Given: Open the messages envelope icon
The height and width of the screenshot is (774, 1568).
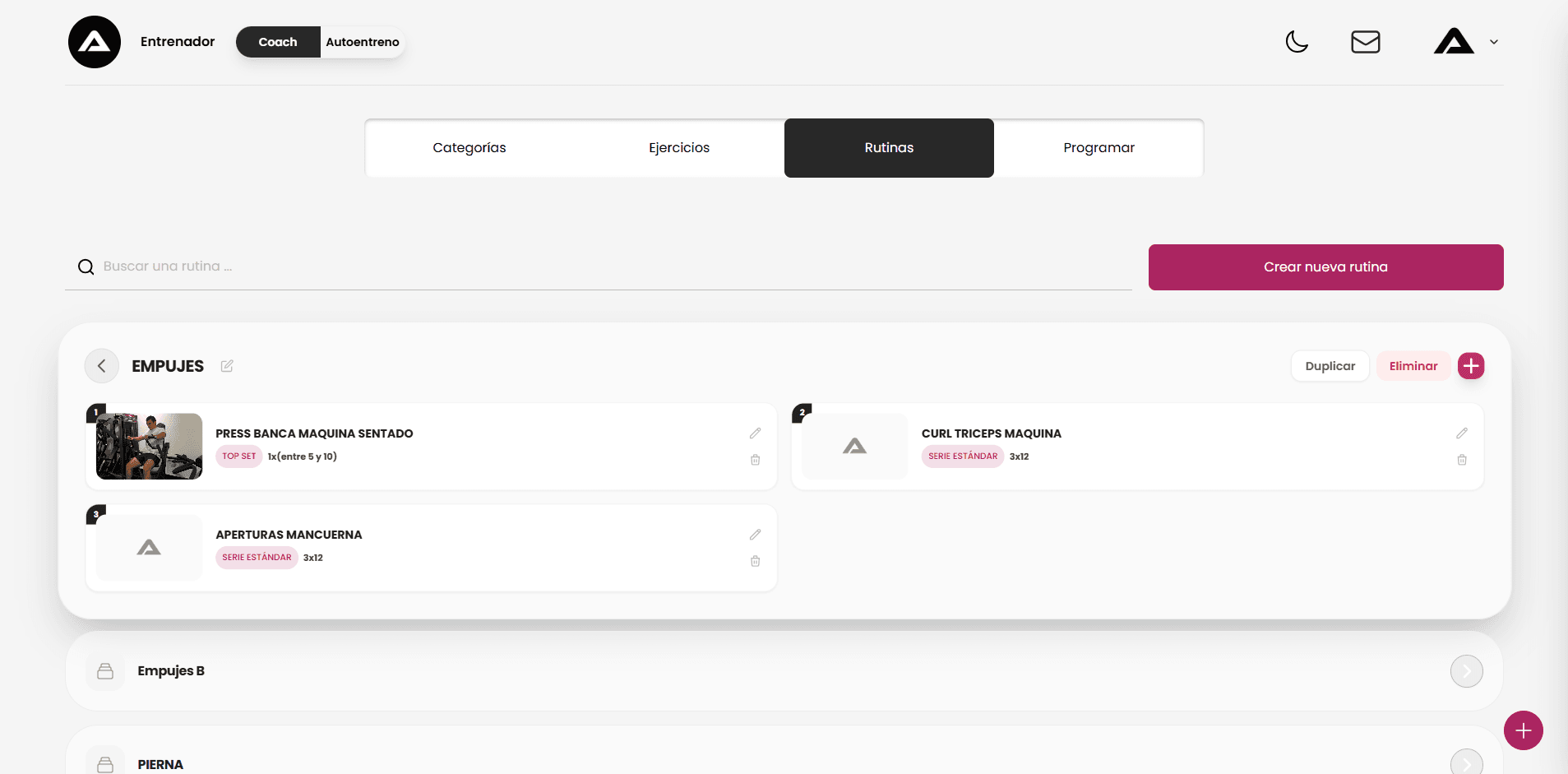Looking at the screenshot, I should [x=1365, y=42].
